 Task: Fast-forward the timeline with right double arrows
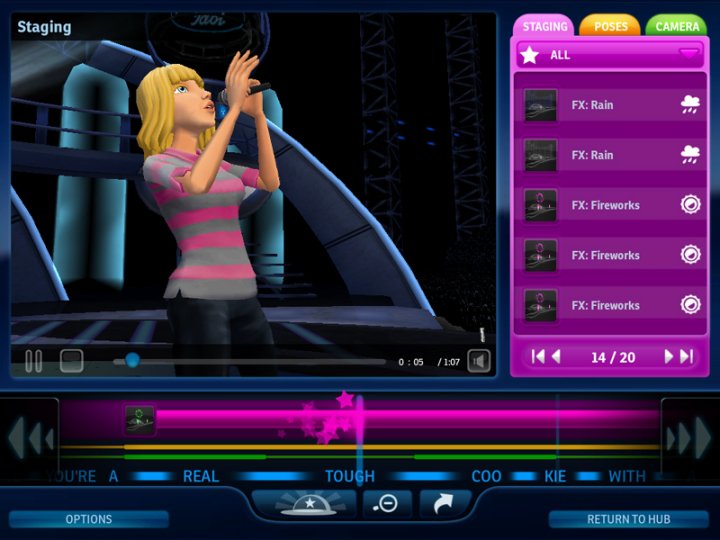pyautogui.click(x=690, y=437)
